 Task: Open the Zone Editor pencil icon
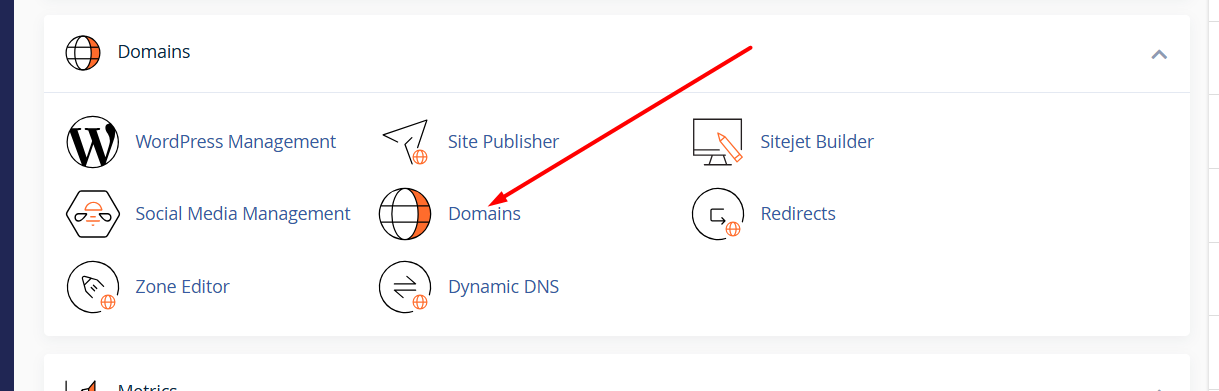tap(92, 287)
